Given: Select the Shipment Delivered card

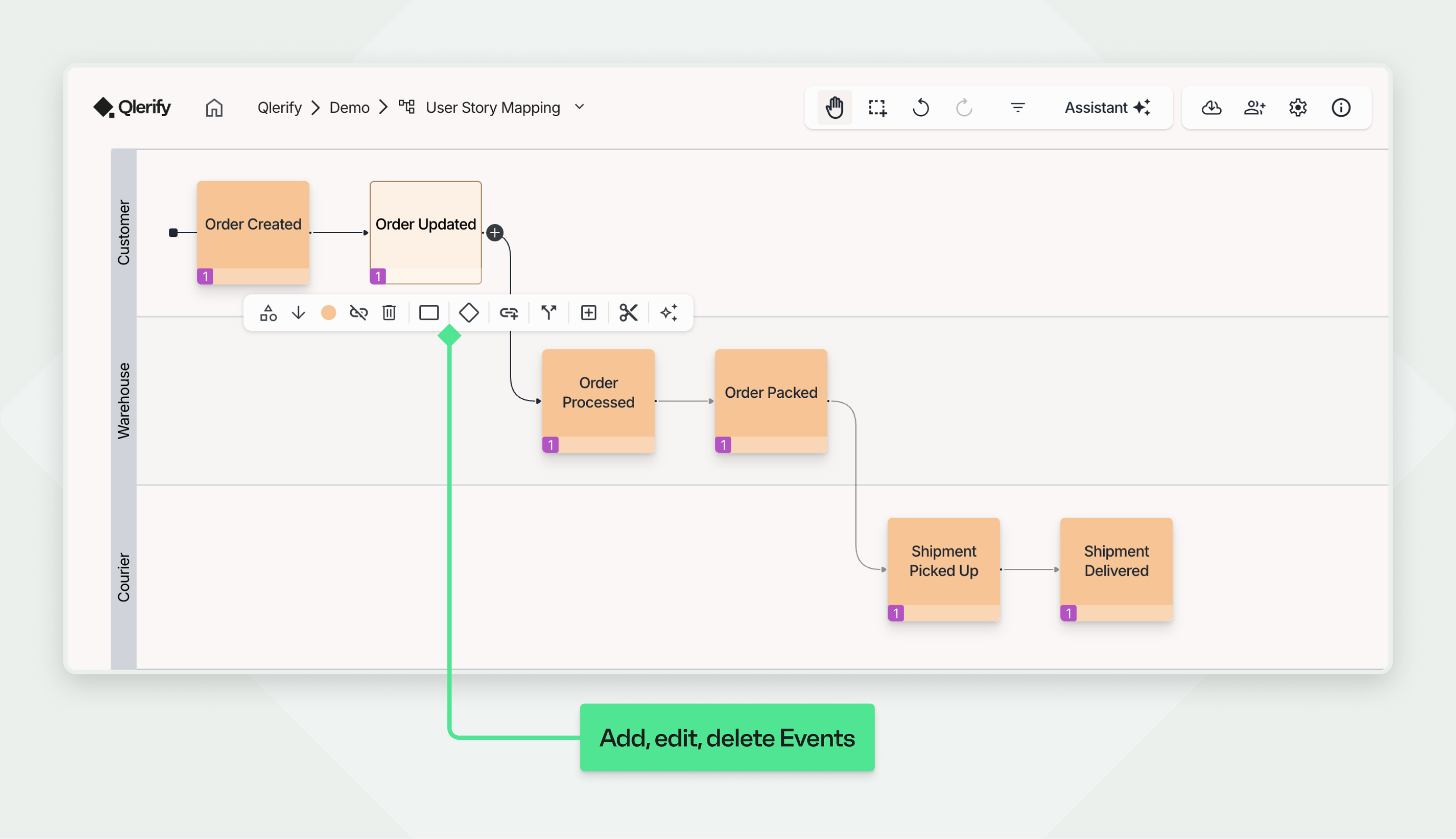Looking at the screenshot, I should [x=1116, y=569].
